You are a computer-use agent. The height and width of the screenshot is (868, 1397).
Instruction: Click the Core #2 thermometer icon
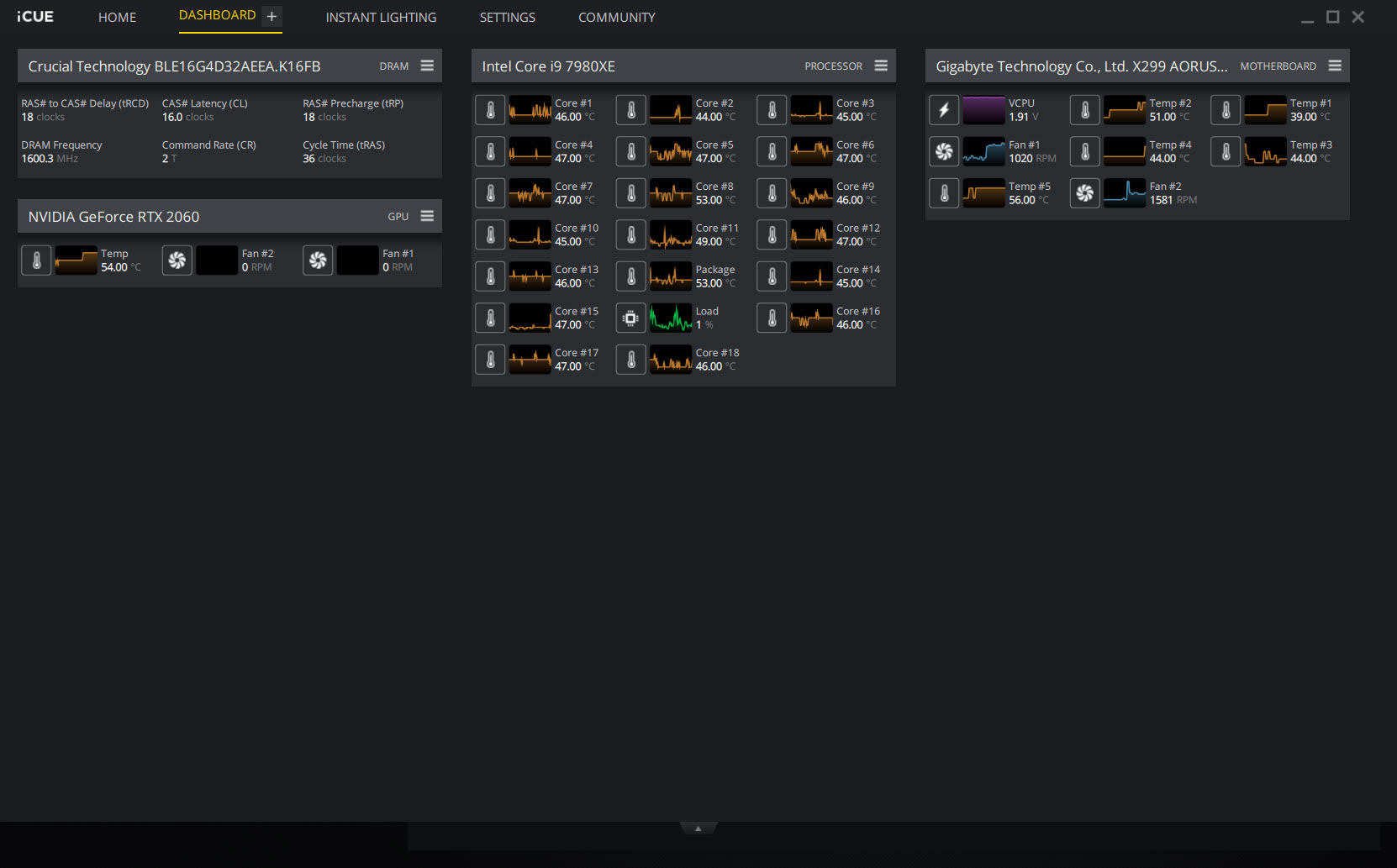pyautogui.click(x=631, y=110)
